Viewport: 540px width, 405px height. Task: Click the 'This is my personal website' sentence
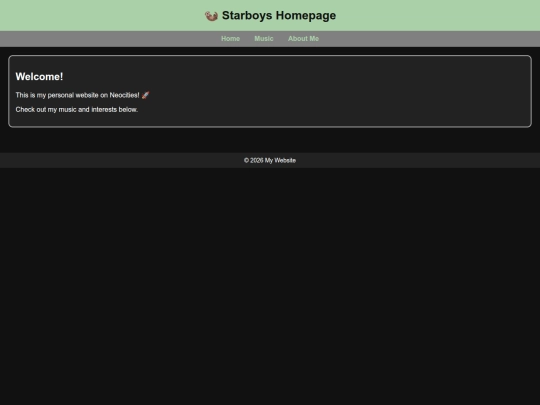point(83,95)
